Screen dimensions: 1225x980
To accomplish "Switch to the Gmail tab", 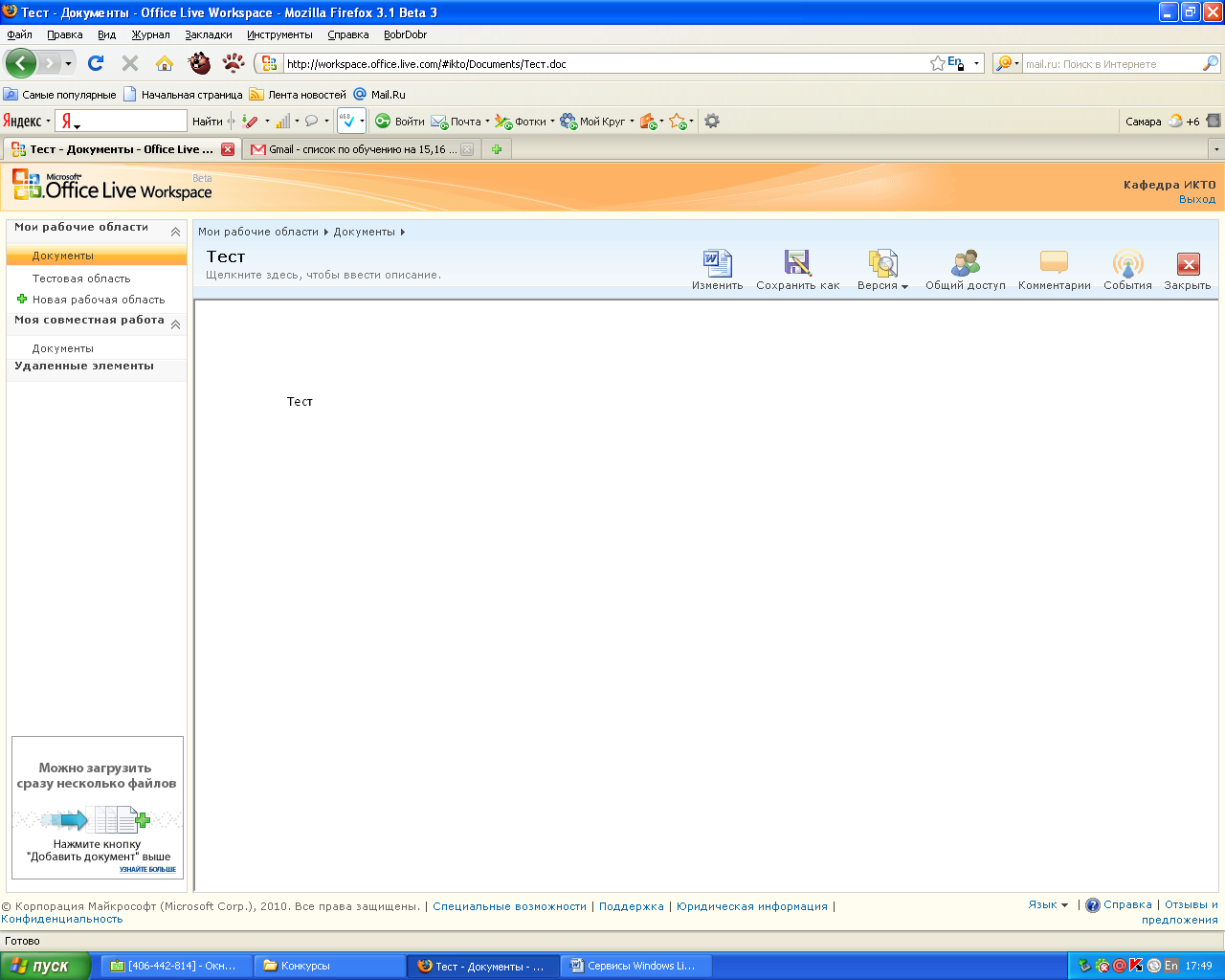I will 362,149.
